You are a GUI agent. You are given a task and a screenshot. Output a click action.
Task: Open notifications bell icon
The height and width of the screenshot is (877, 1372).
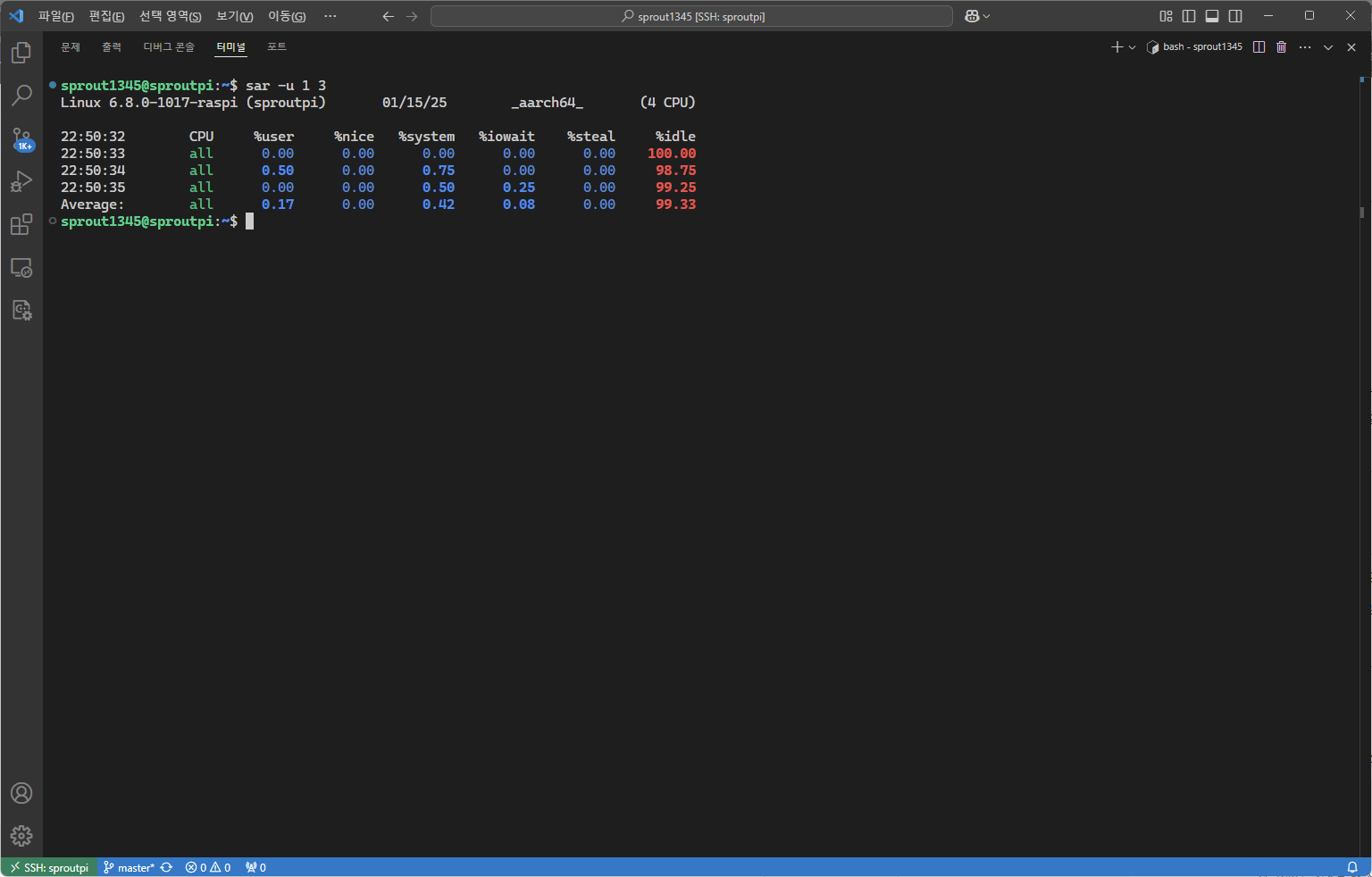(x=1352, y=867)
